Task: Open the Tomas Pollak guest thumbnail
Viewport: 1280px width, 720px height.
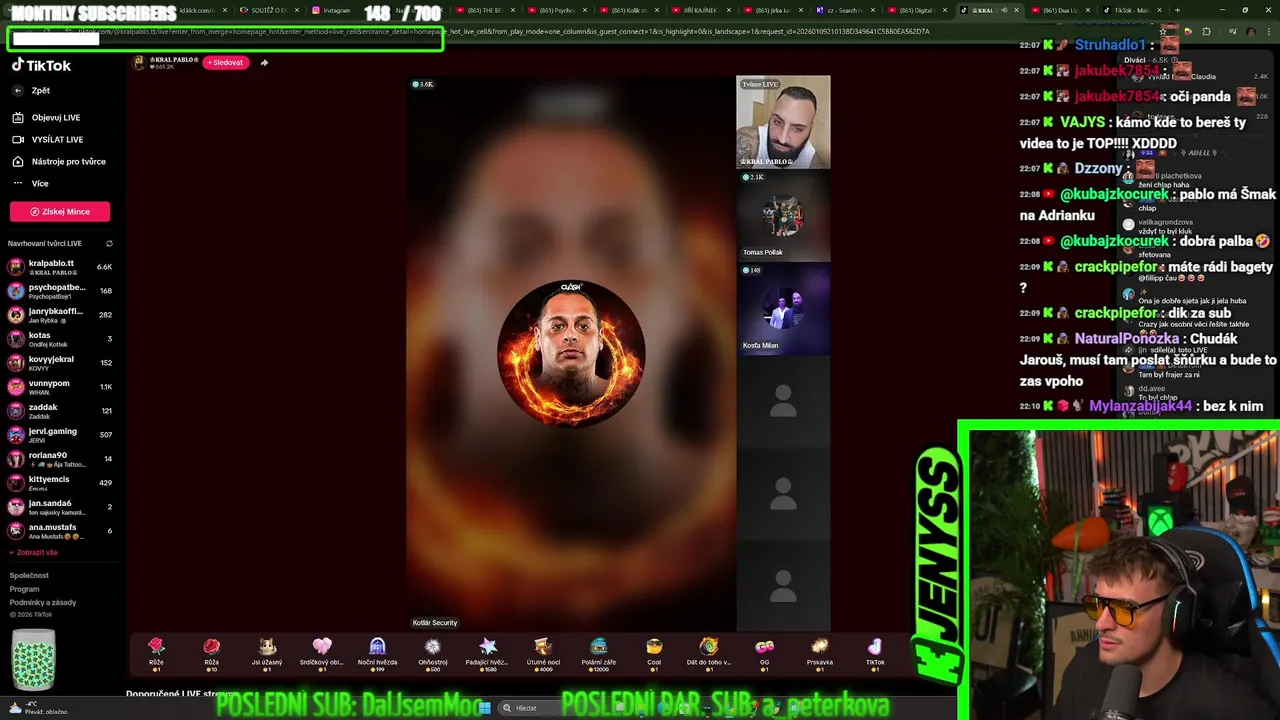Action: point(783,215)
